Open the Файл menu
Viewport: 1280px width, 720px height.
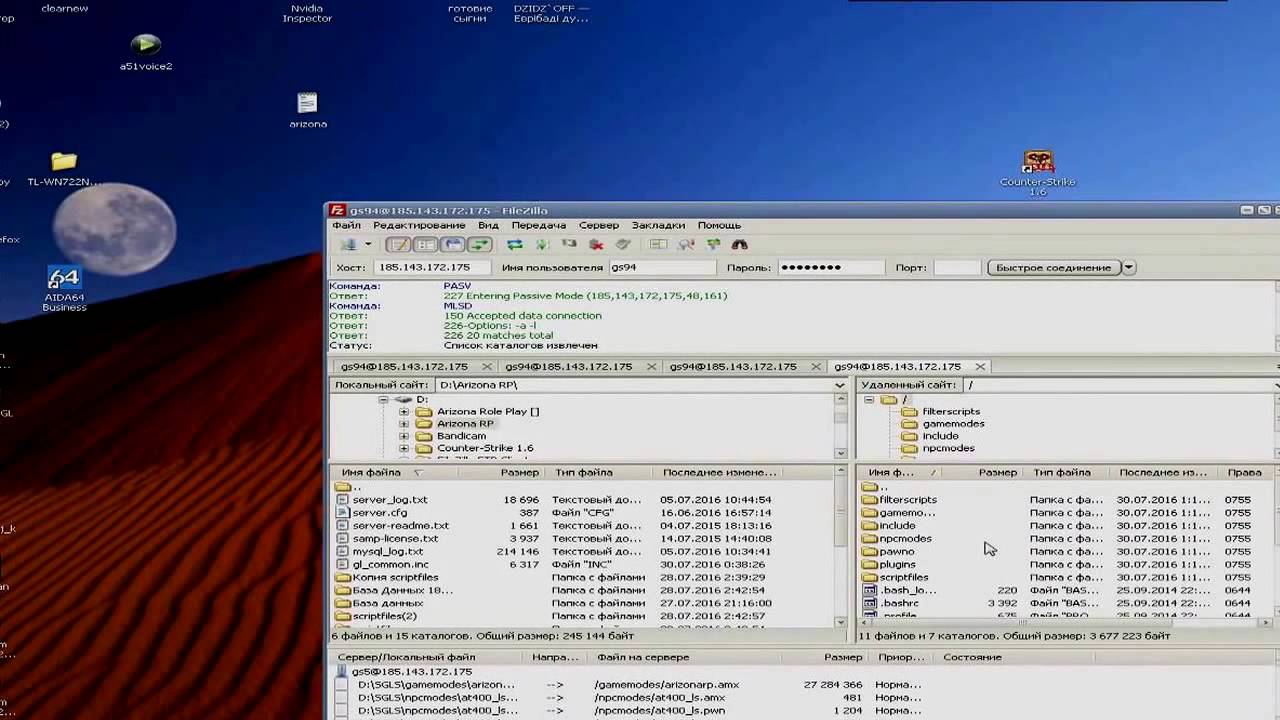346,225
